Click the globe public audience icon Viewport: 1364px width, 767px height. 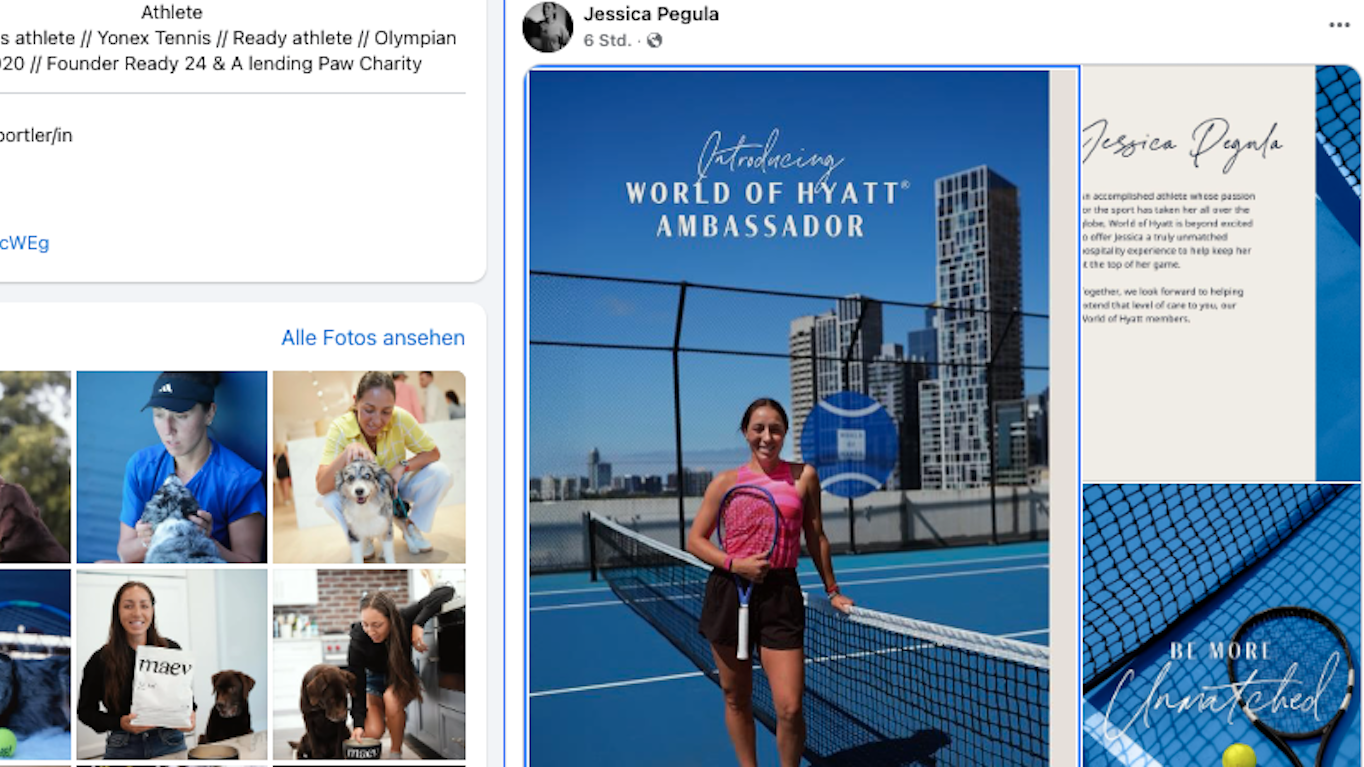click(x=654, y=41)
